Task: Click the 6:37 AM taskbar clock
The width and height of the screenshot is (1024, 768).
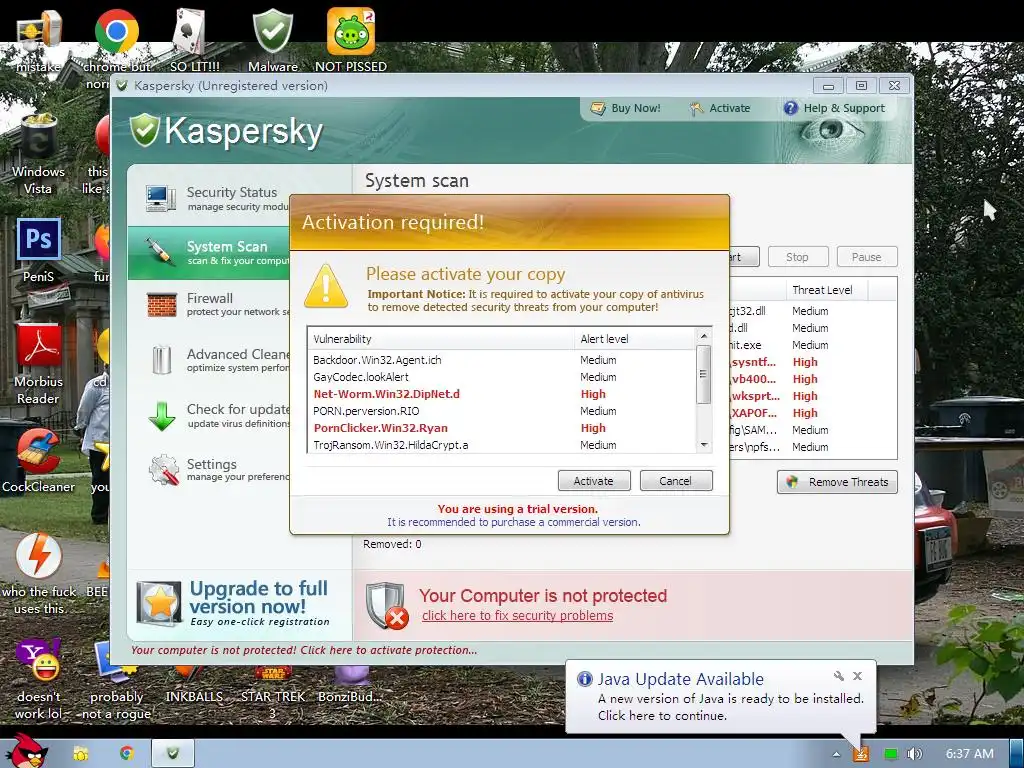Action: tap(969, 754)
